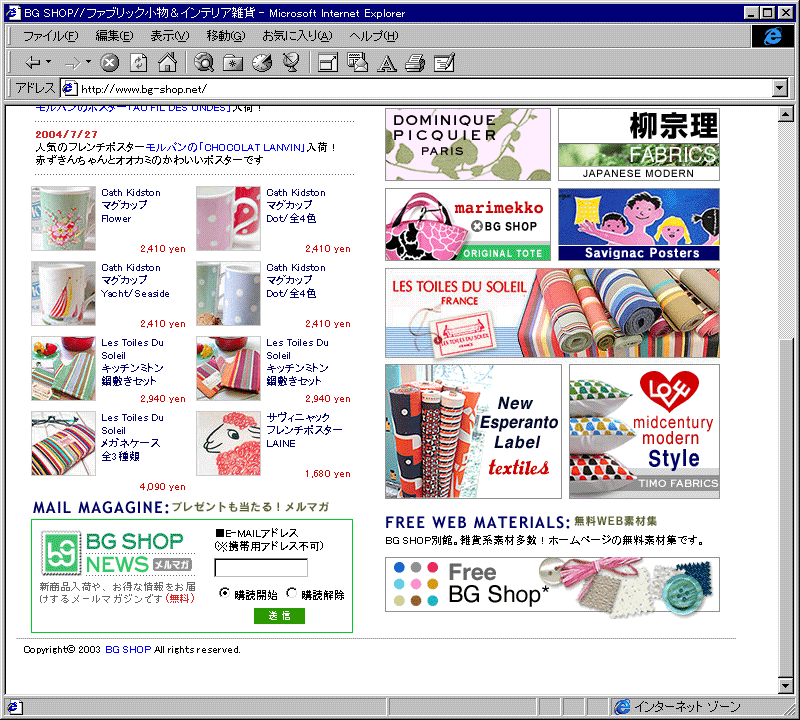Open Cath Kidston マグカップ Yacht/Seaside link

135,281
